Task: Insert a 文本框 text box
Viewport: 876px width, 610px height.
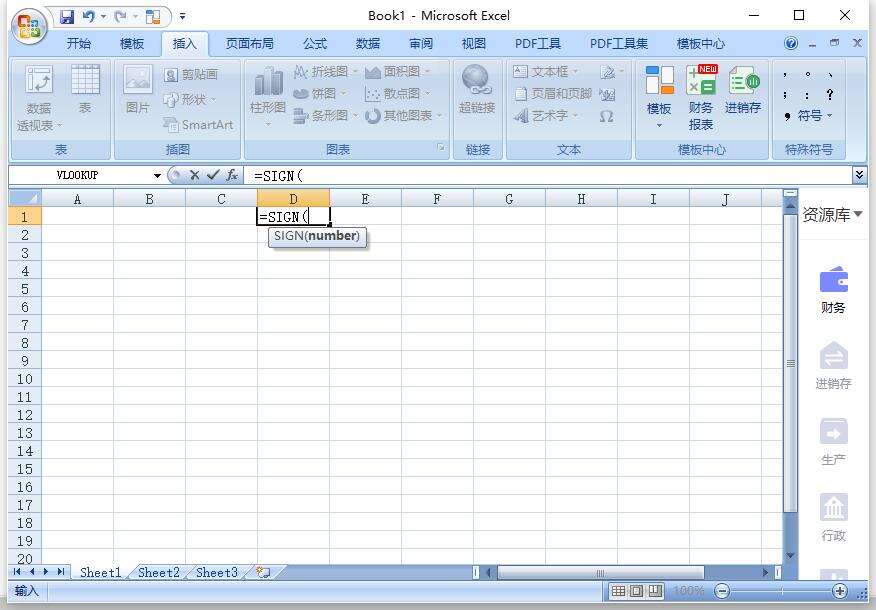Action: pos(546,72)
